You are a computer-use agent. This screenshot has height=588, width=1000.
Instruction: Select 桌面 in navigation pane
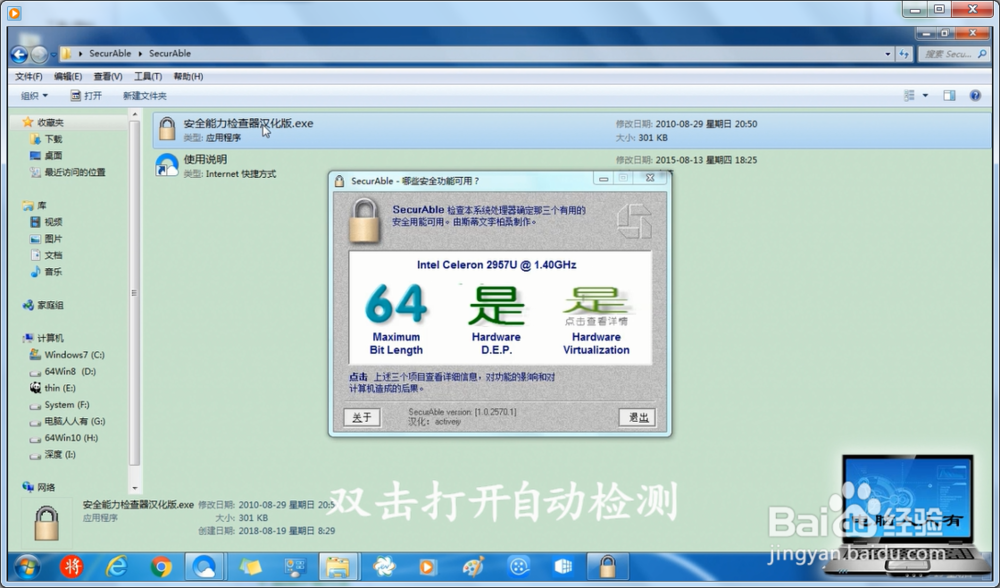click(47, 156)
